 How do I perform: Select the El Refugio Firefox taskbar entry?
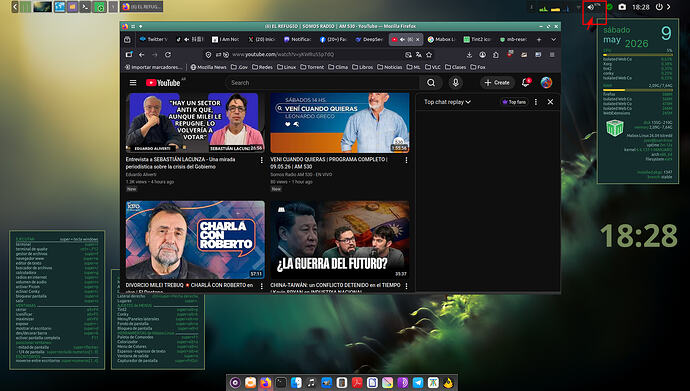[142, 7]
